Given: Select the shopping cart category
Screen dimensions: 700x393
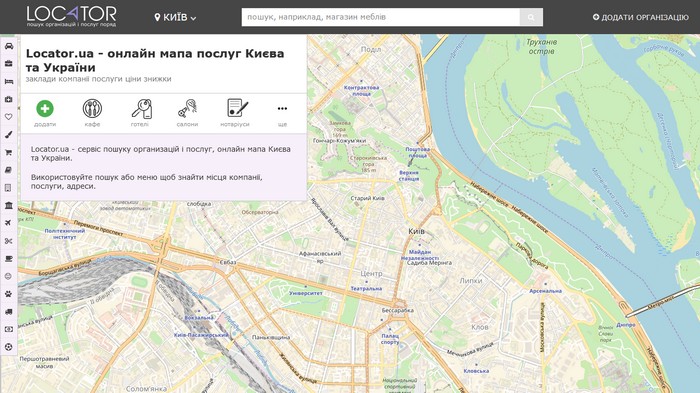Looking at the screenshot, I should [8, 152].
